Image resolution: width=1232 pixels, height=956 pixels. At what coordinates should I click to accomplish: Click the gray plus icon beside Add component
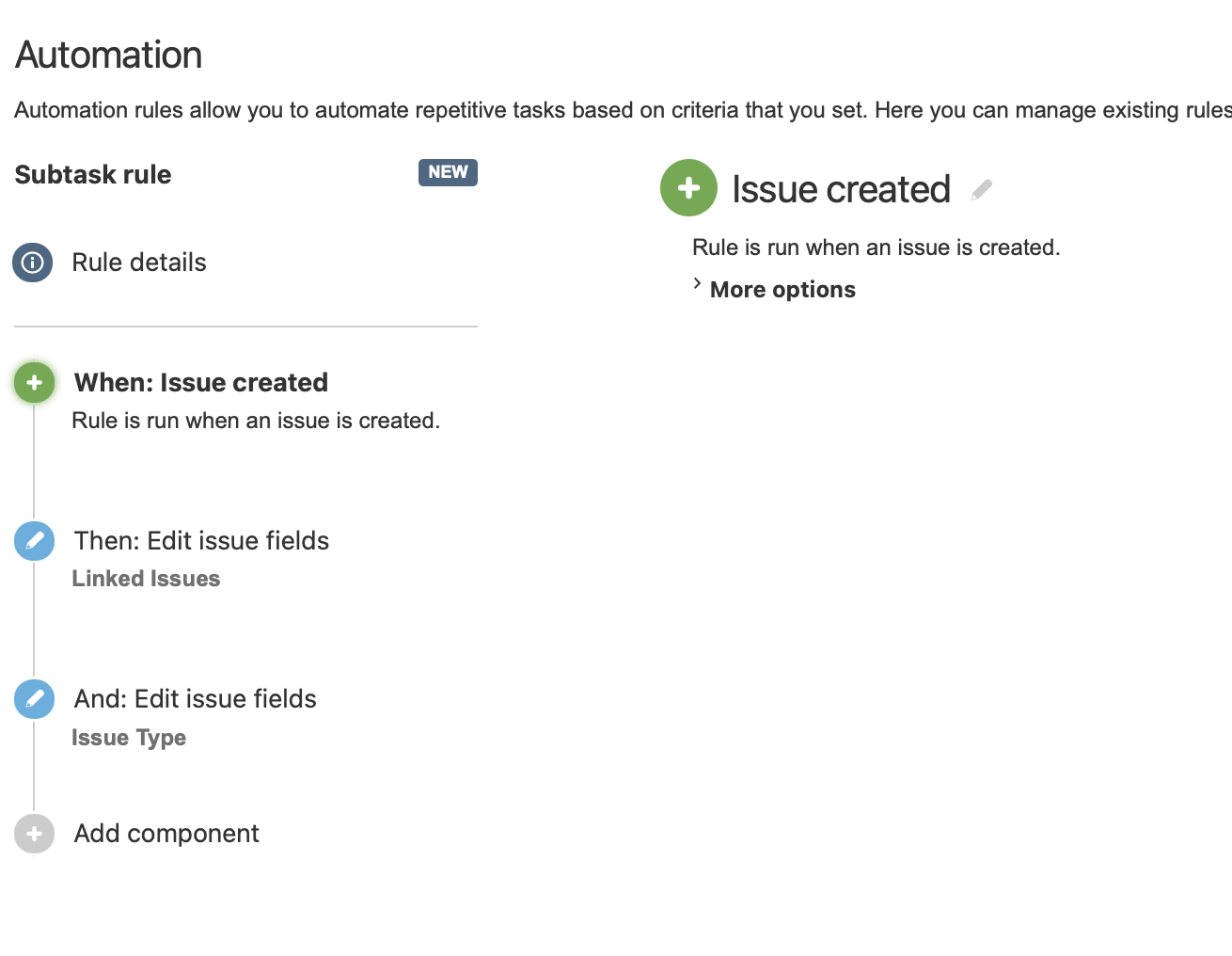[x=34, y=834]
